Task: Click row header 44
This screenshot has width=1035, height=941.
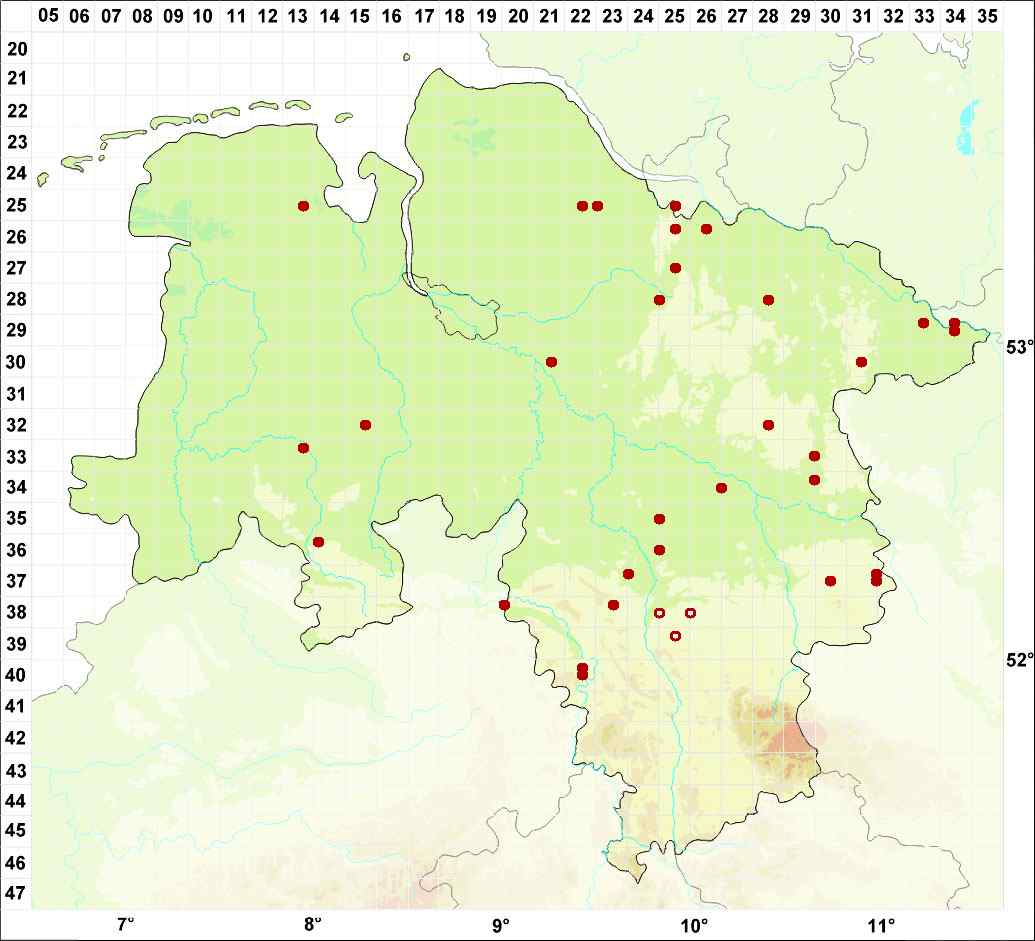Action: tap(17, 800)
